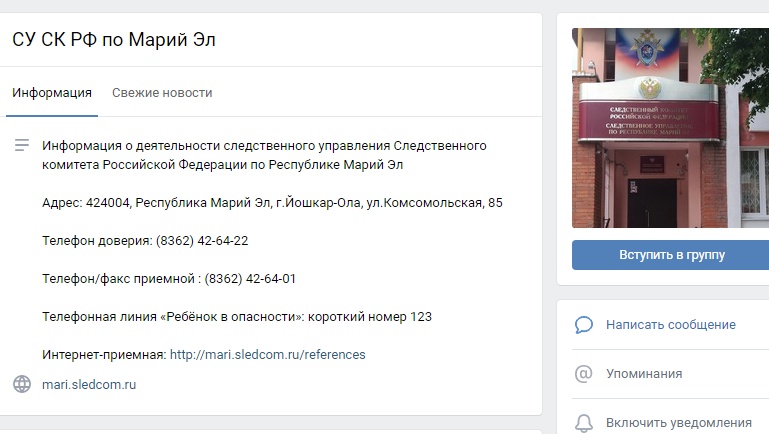Click Написать сообщение
769x434 pixels.
pyautogui.click(x=670, y=325)
